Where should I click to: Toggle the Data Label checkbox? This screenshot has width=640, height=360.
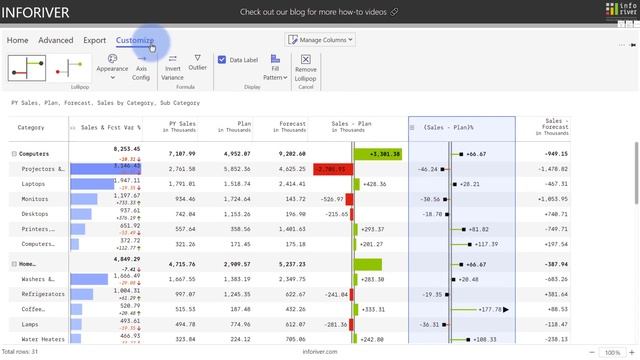(x=222, y=60)
